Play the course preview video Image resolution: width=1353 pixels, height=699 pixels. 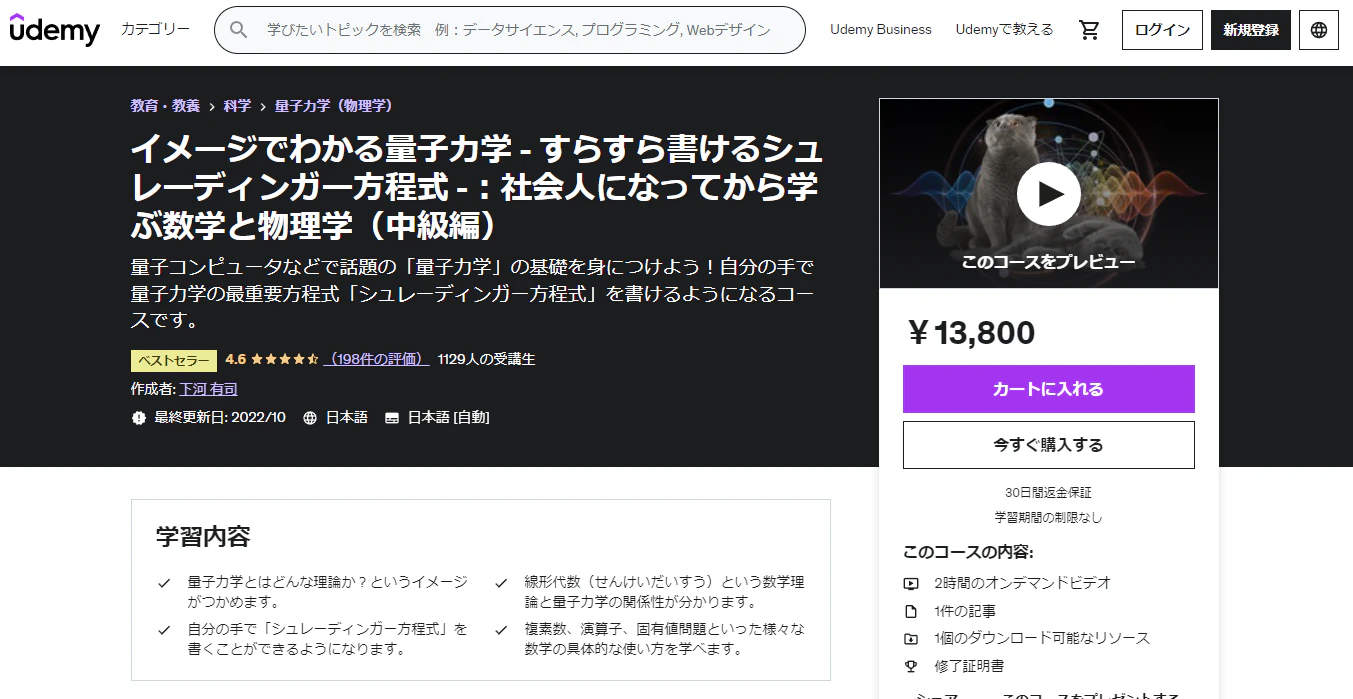coord(1049,194)
